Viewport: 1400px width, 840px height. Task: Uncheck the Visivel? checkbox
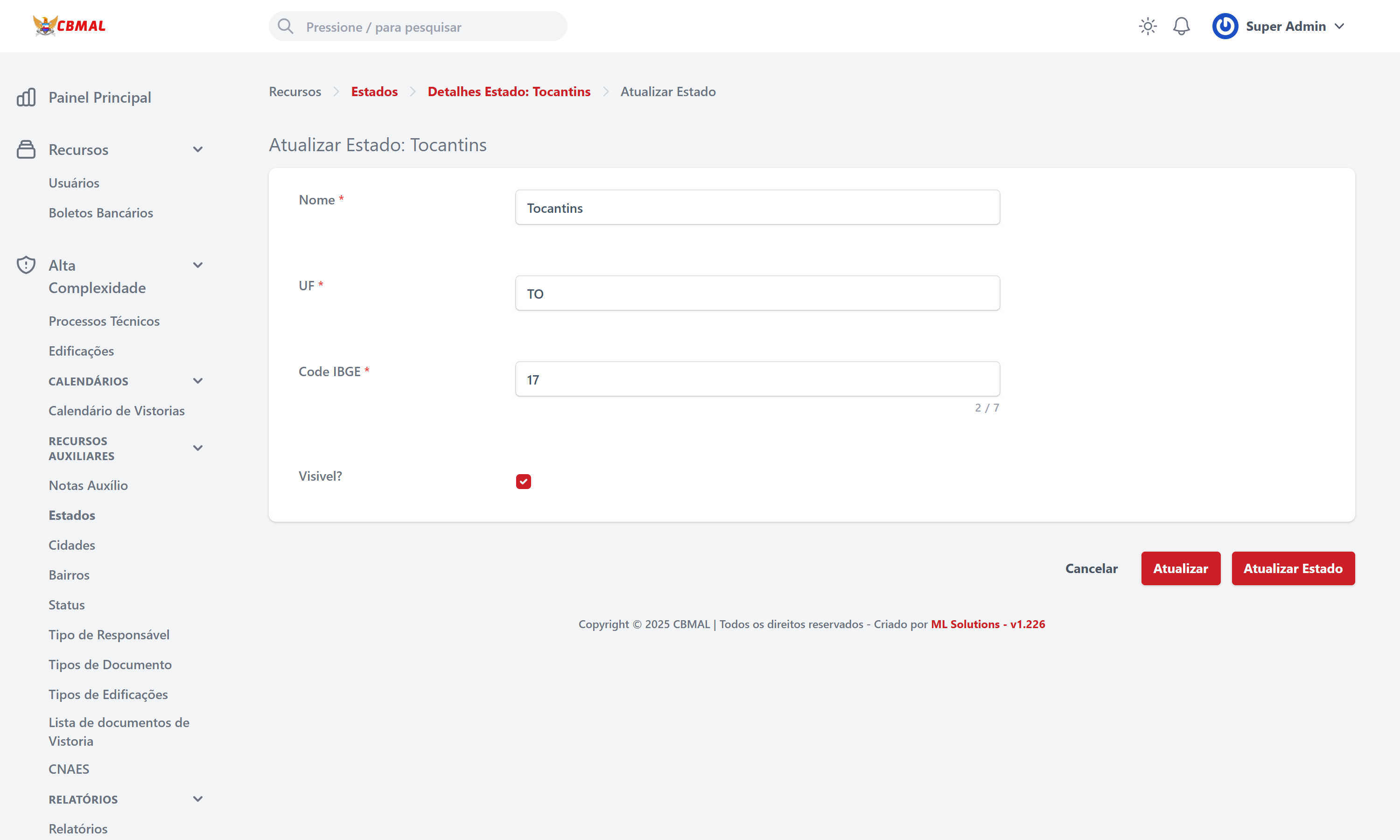click(524, 482)
